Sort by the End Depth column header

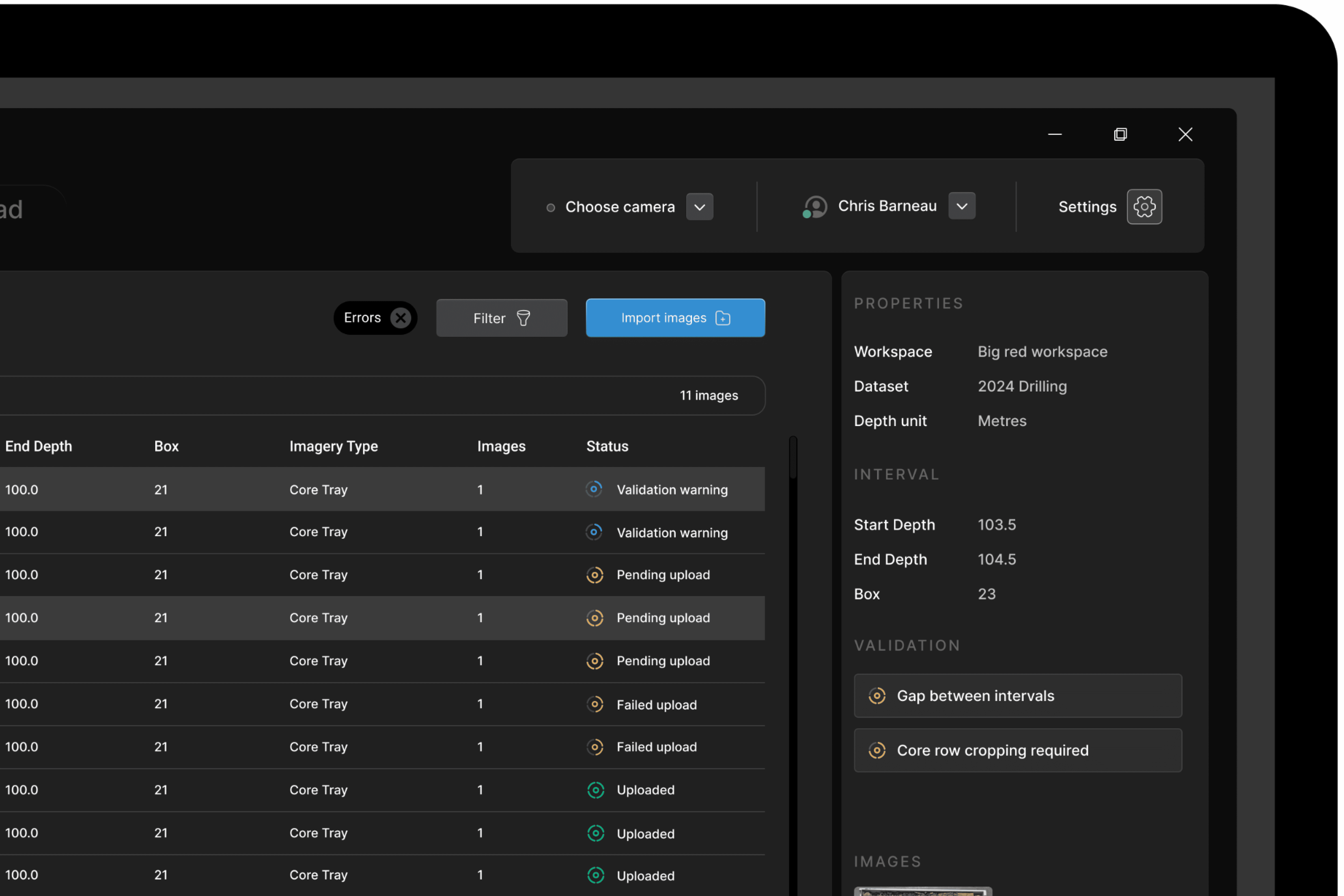point(39,446)
